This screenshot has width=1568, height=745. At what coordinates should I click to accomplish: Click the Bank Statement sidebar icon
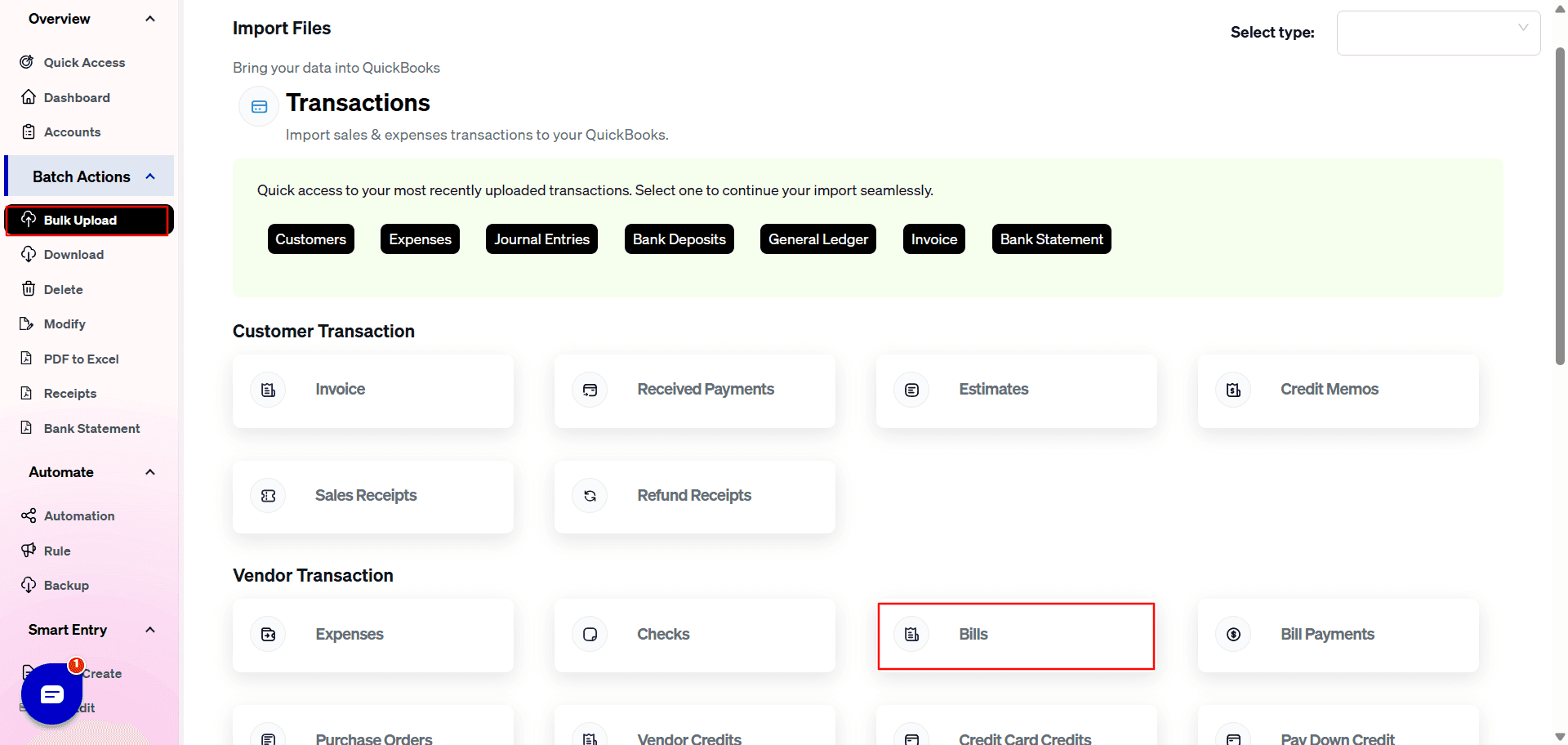[27, 428]
